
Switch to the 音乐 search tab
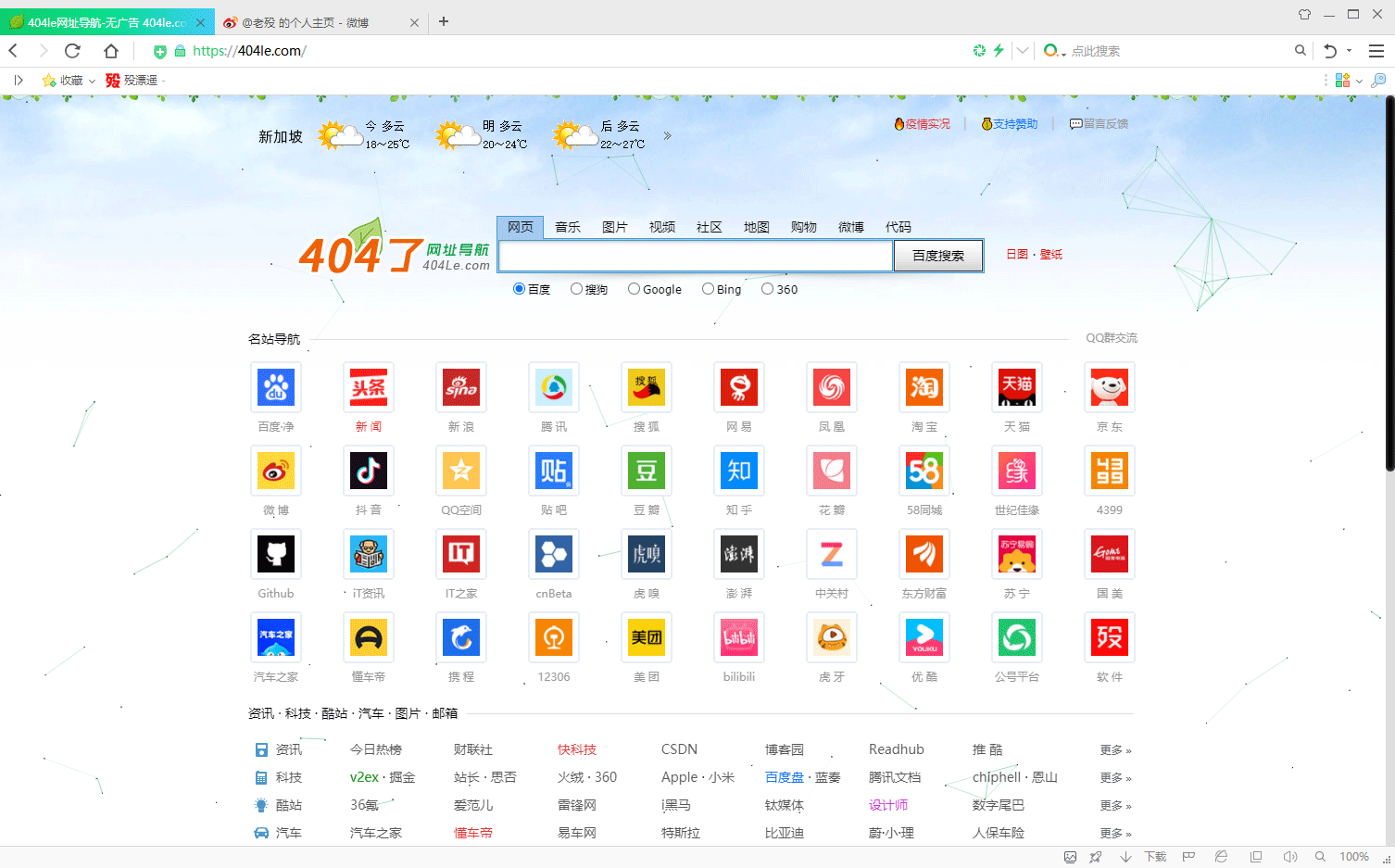click(568, 227)
